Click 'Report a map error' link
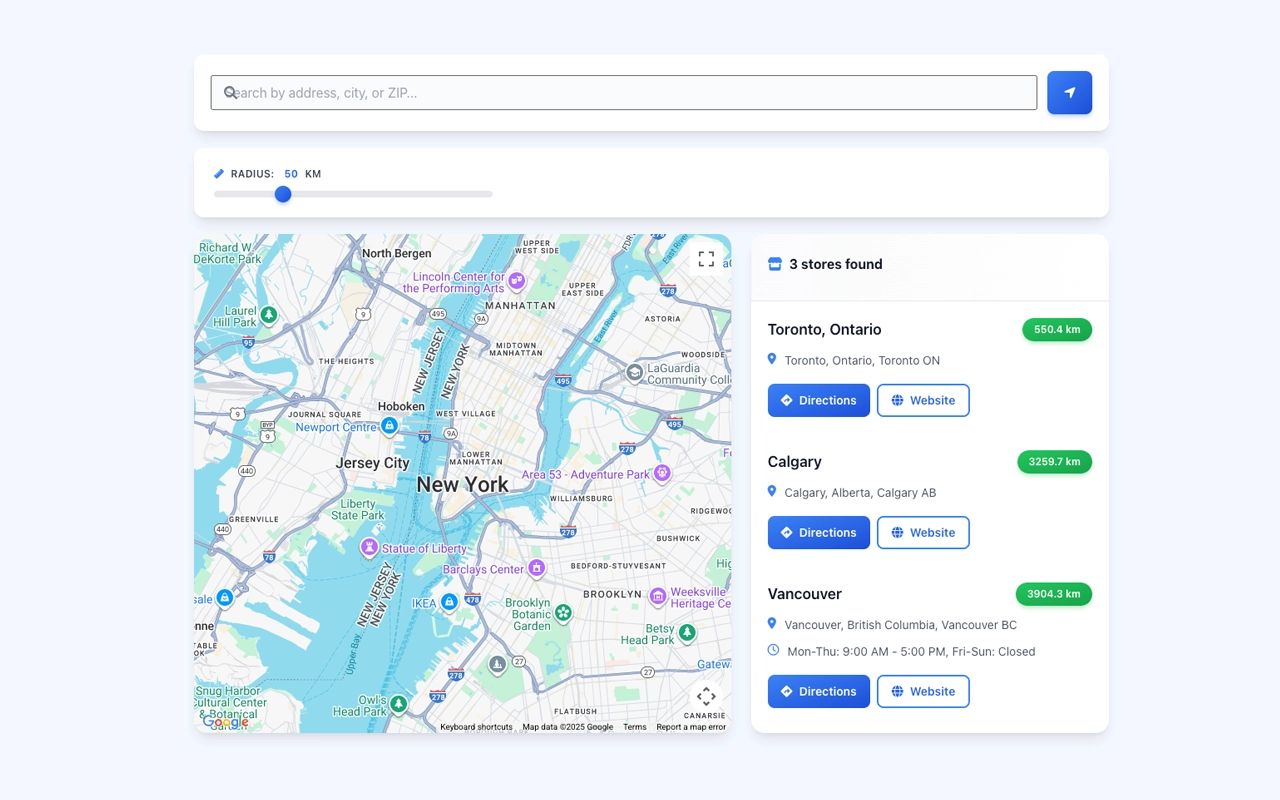 (690, 727)
